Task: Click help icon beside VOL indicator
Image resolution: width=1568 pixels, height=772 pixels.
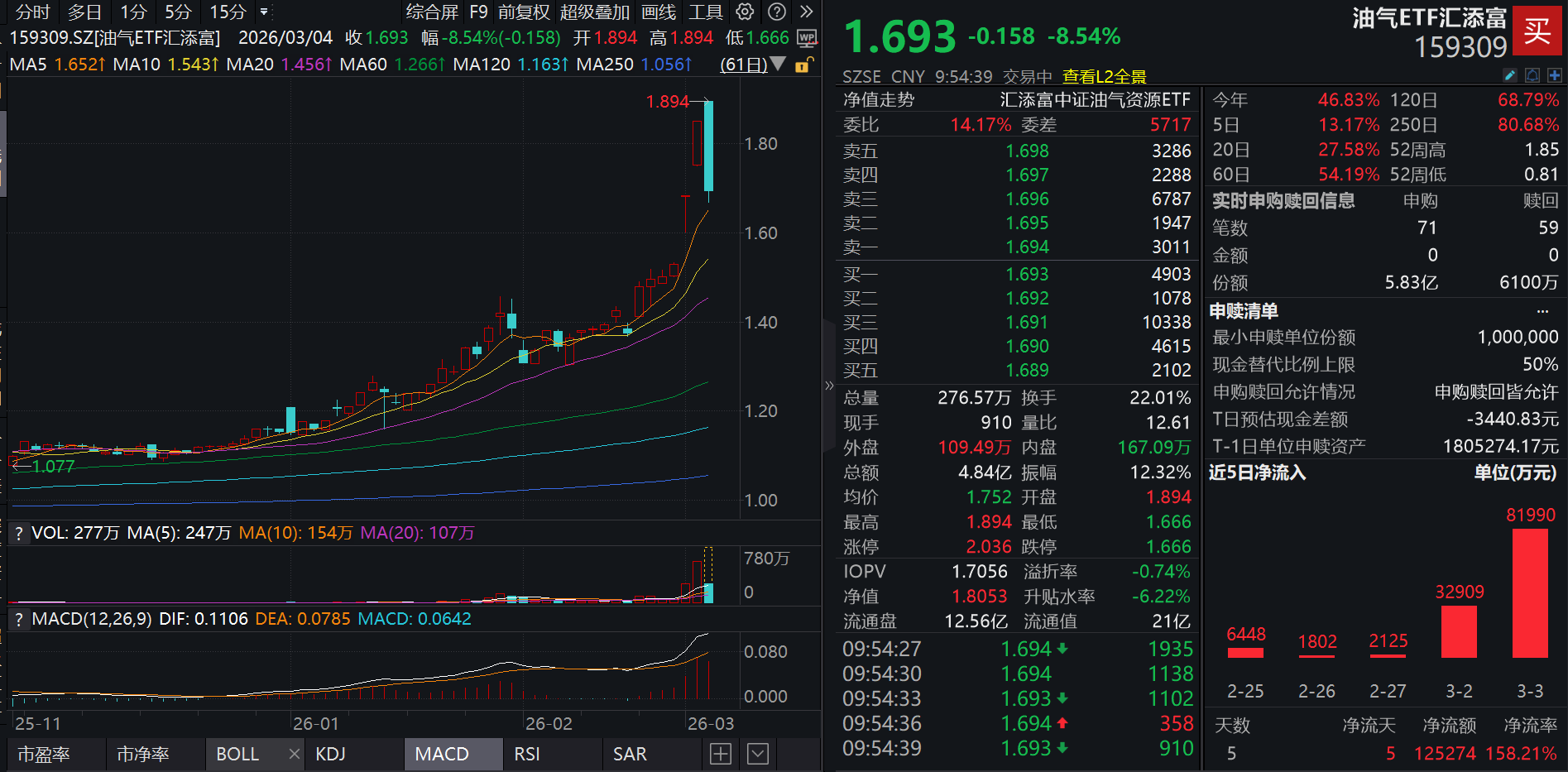Action: tap(18, 534)
